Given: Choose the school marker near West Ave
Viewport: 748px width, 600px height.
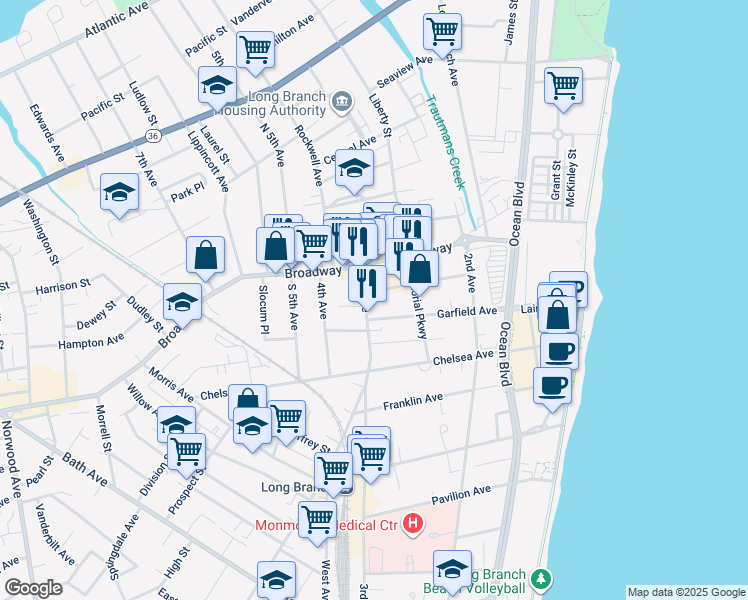Looking at the screenshot, I should pos(276,579).
